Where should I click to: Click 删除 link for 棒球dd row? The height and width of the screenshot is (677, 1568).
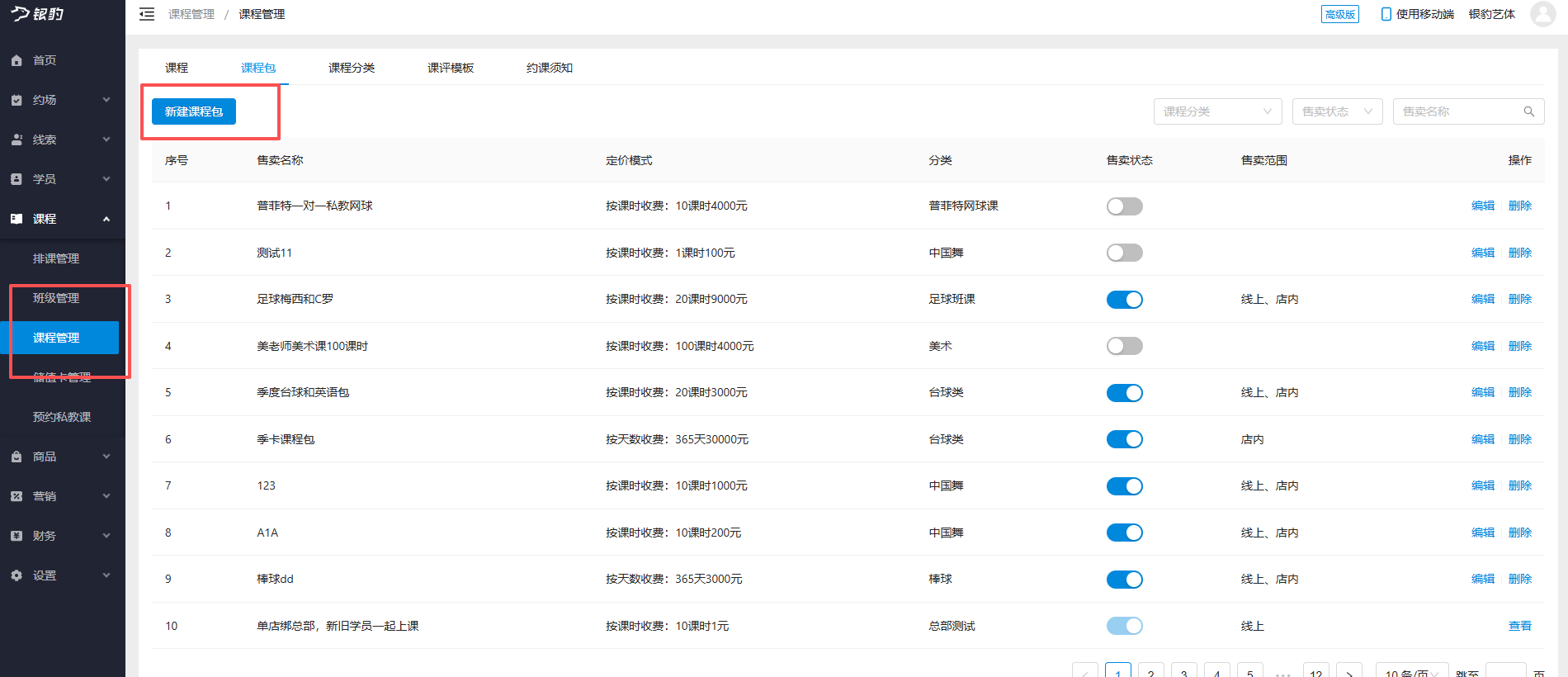click(1519, 579)
